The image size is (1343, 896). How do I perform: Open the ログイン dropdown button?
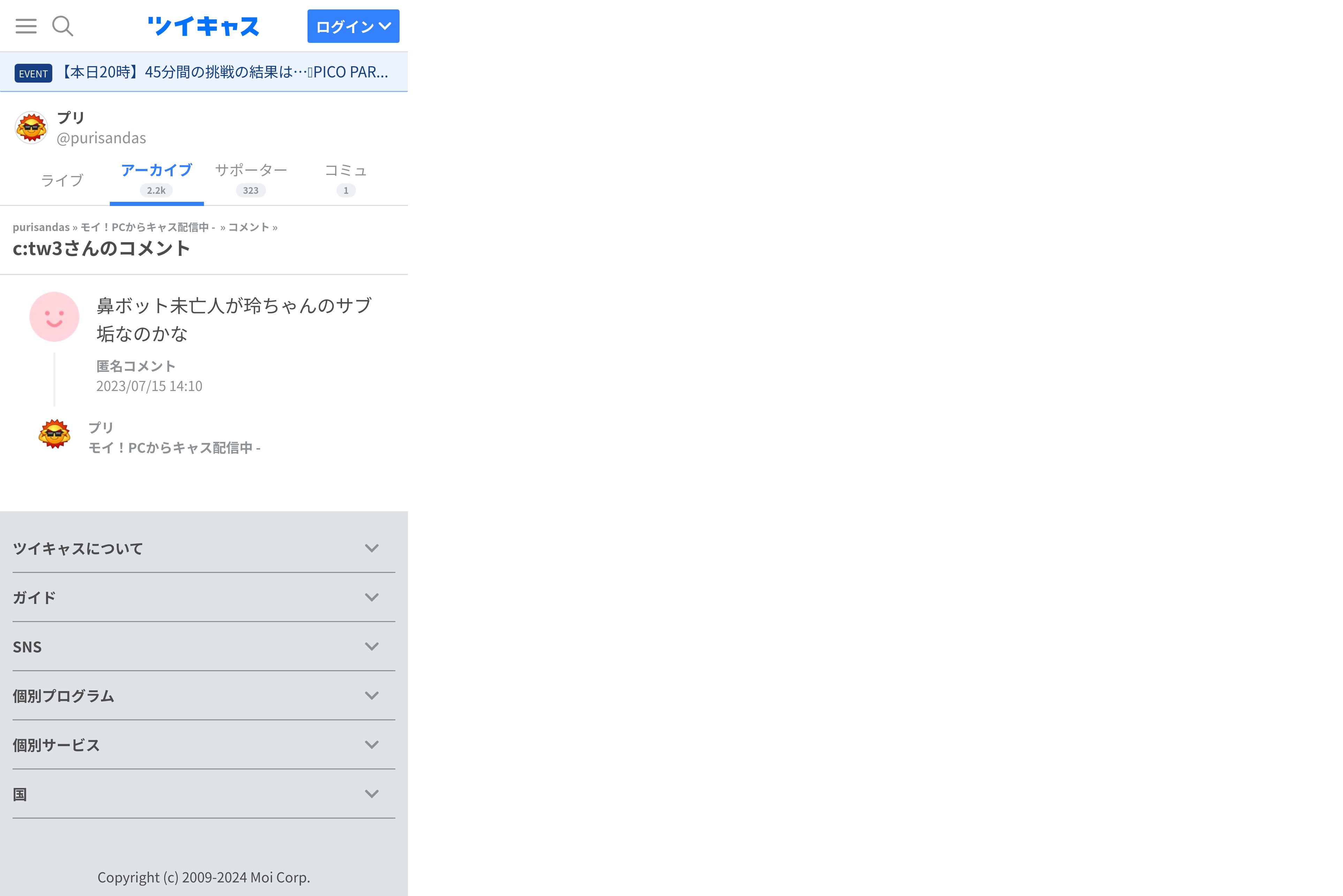[x=352, y=26]
